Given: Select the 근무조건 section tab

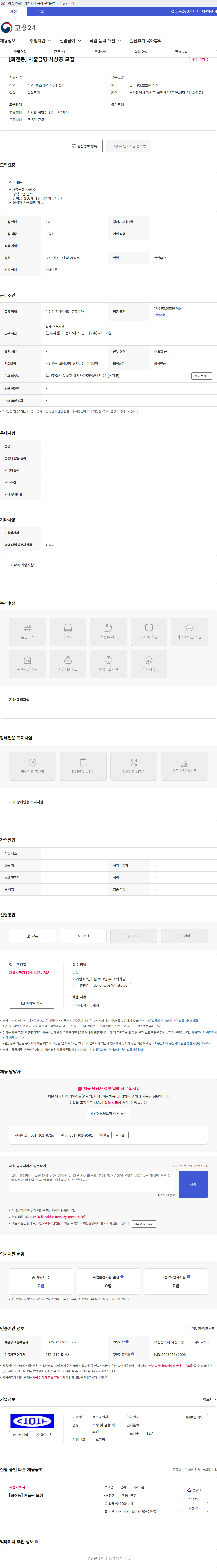Looking at the screenshot, I should point(60,52).
